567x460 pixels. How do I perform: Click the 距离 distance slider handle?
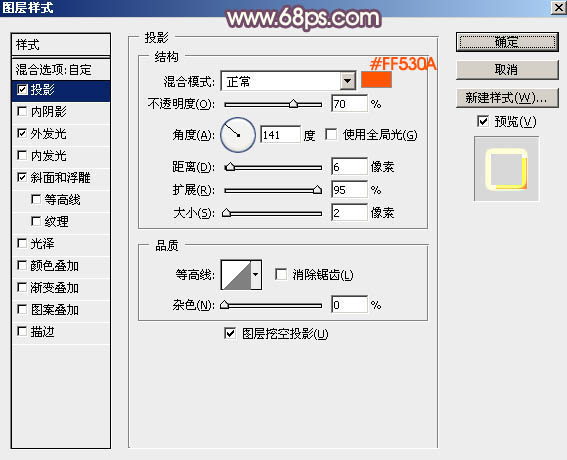click(x=230, y=167)
